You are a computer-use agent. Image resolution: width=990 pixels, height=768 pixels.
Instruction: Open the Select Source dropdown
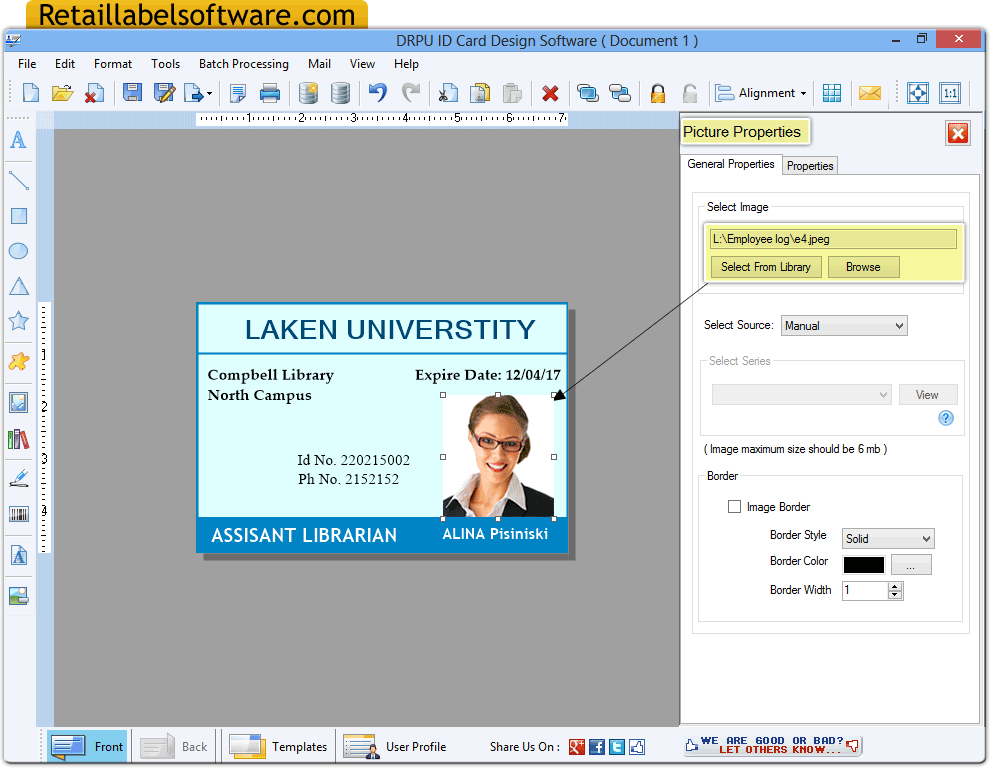point(844,325)
